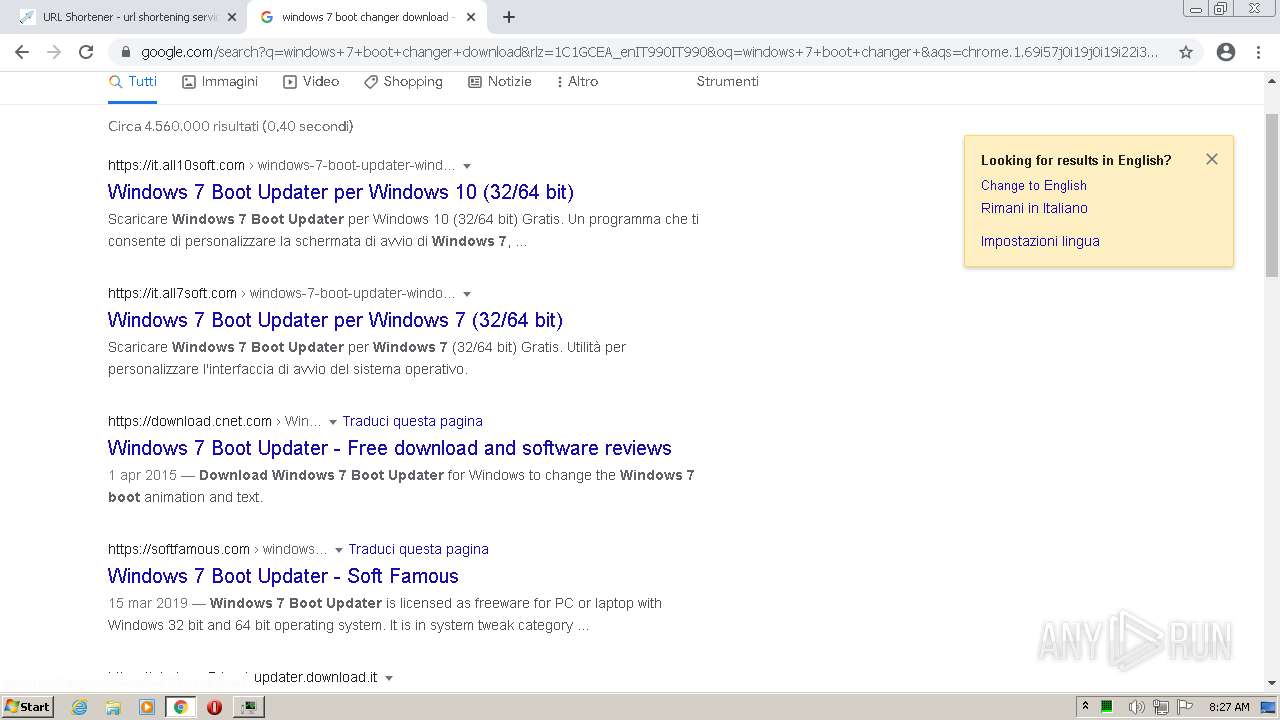Open the Altro more filters menu
Viewport: 1280px width, 720px height.
pos(577,82)
